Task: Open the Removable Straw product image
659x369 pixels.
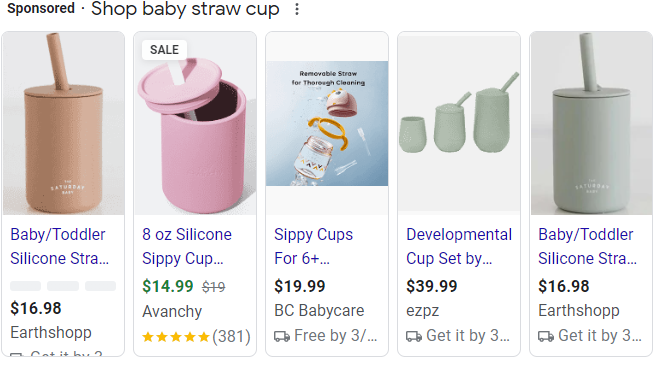Action: coord(327,124)
